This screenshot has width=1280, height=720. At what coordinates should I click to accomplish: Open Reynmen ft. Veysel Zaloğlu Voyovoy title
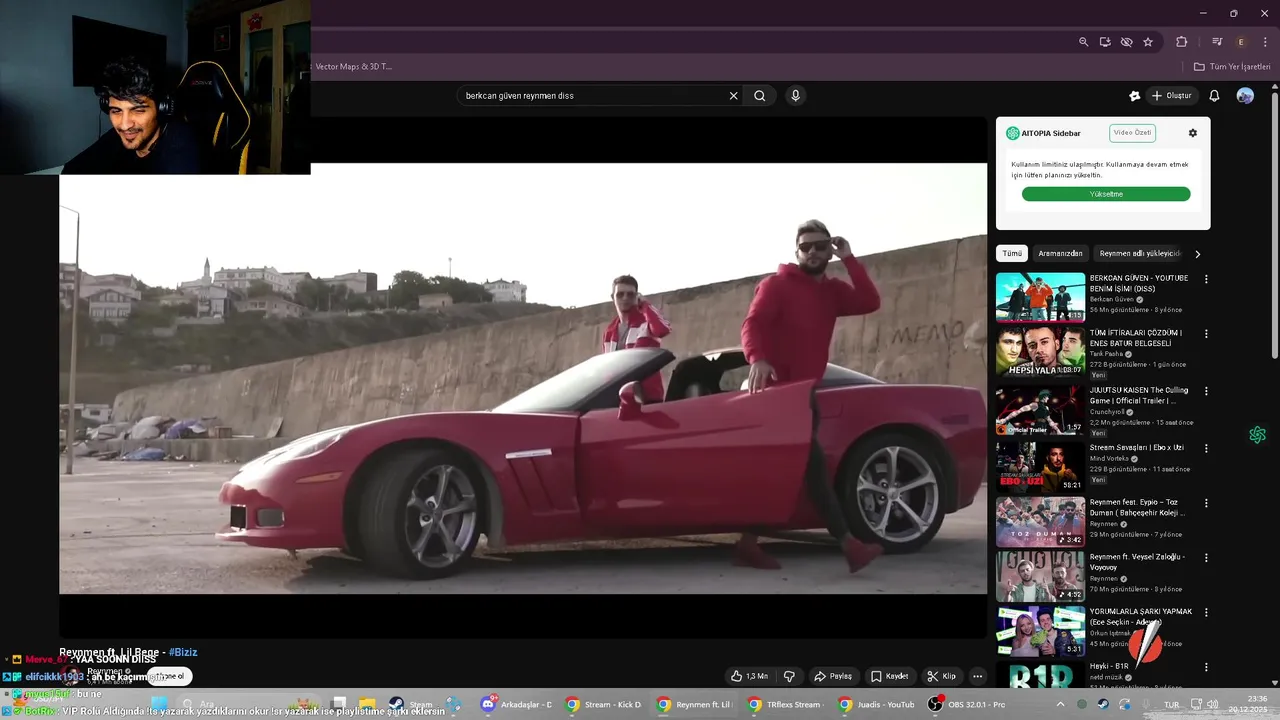1137,561
